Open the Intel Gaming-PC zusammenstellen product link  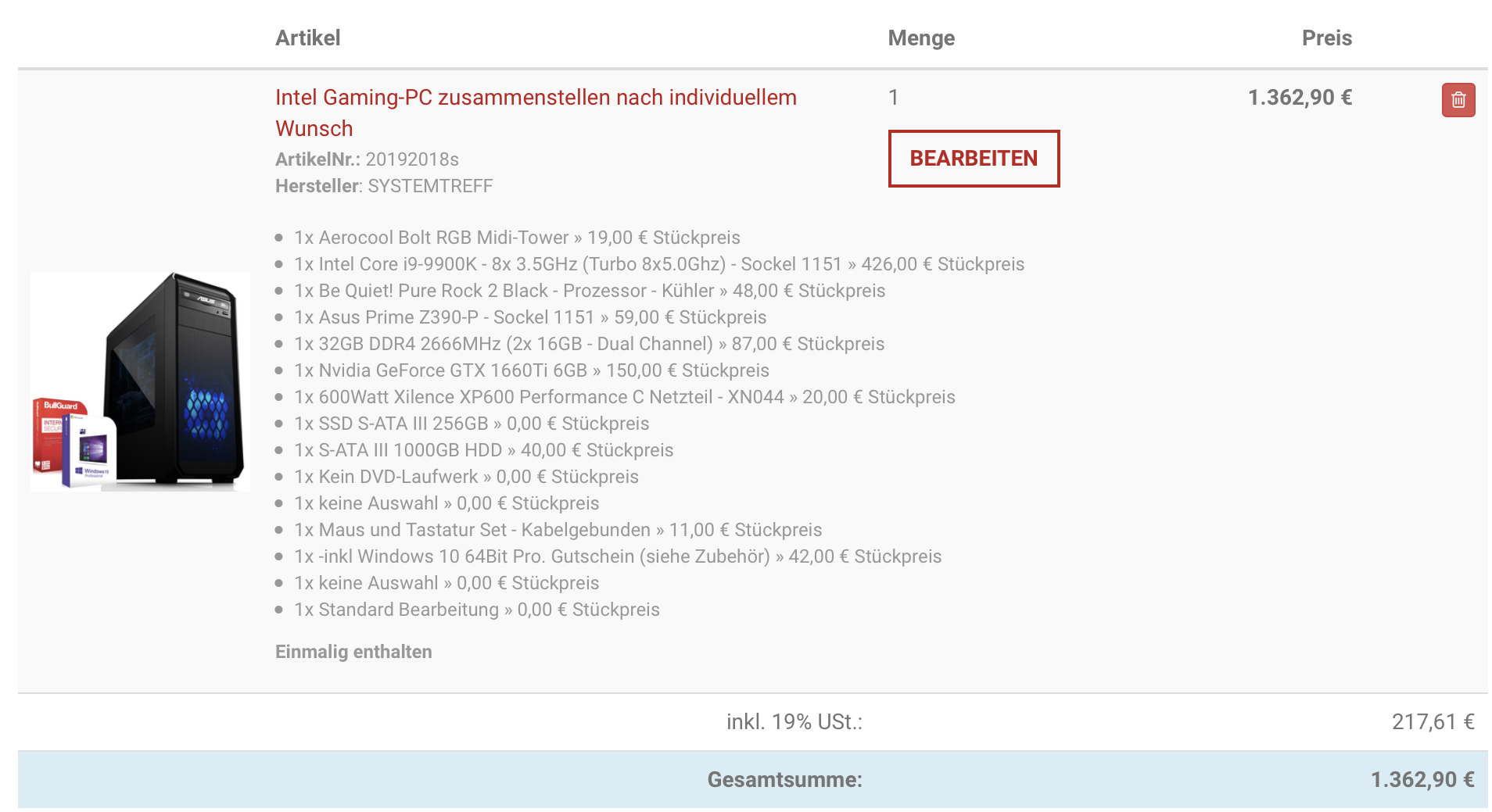pyautogui.click(x=536, y=113)
